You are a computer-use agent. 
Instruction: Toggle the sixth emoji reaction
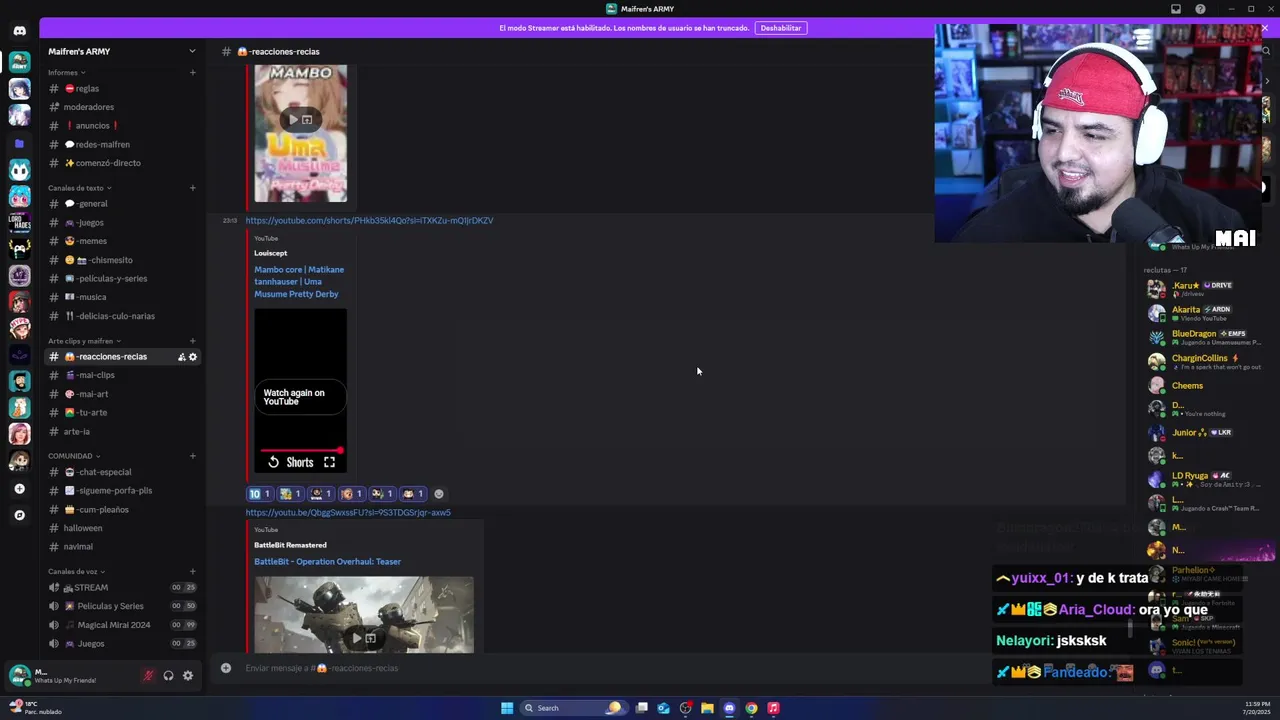pyautogui.click(x=413, y=494)
